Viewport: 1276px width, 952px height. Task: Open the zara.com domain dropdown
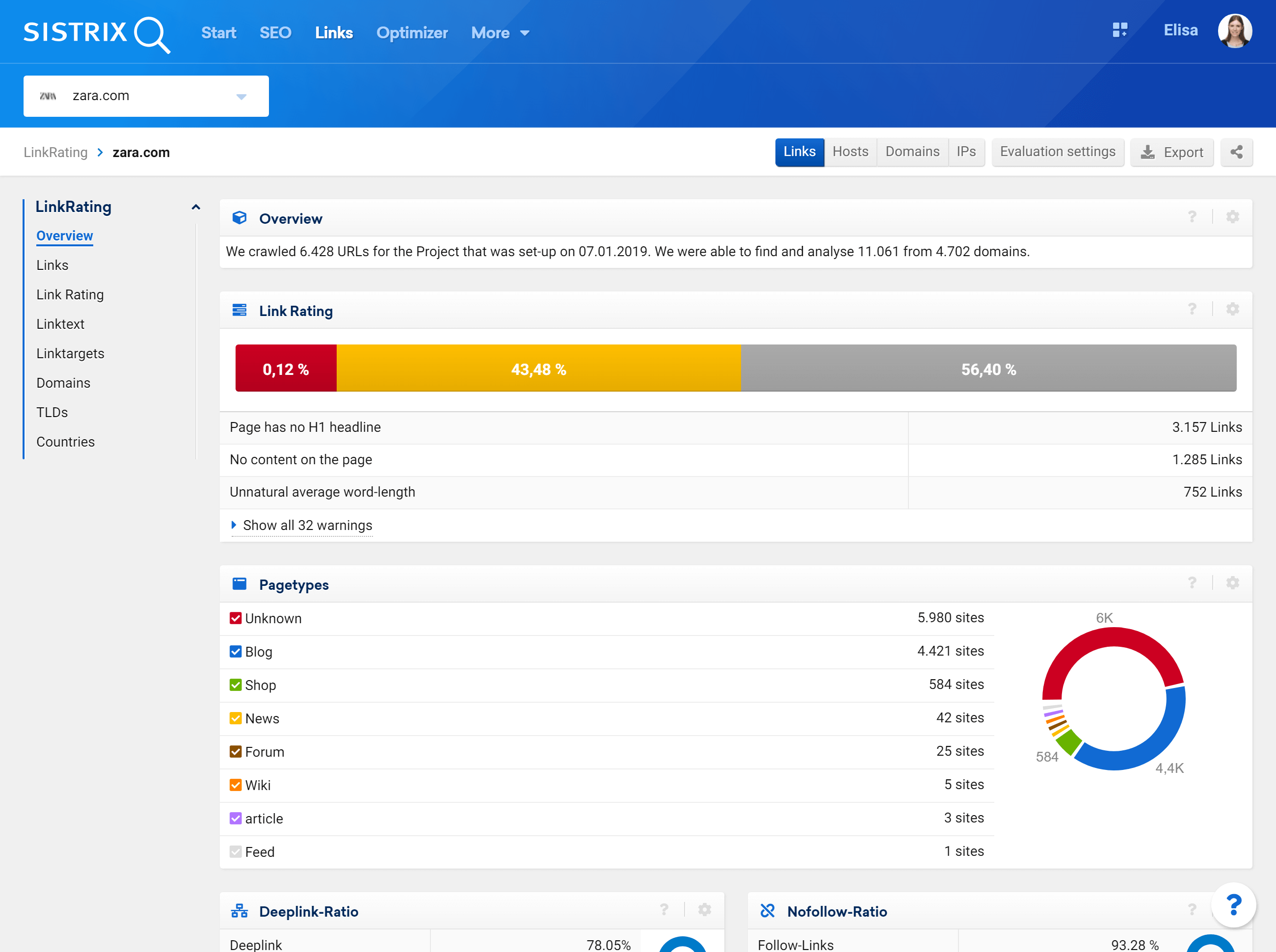(x=146, y=96)
